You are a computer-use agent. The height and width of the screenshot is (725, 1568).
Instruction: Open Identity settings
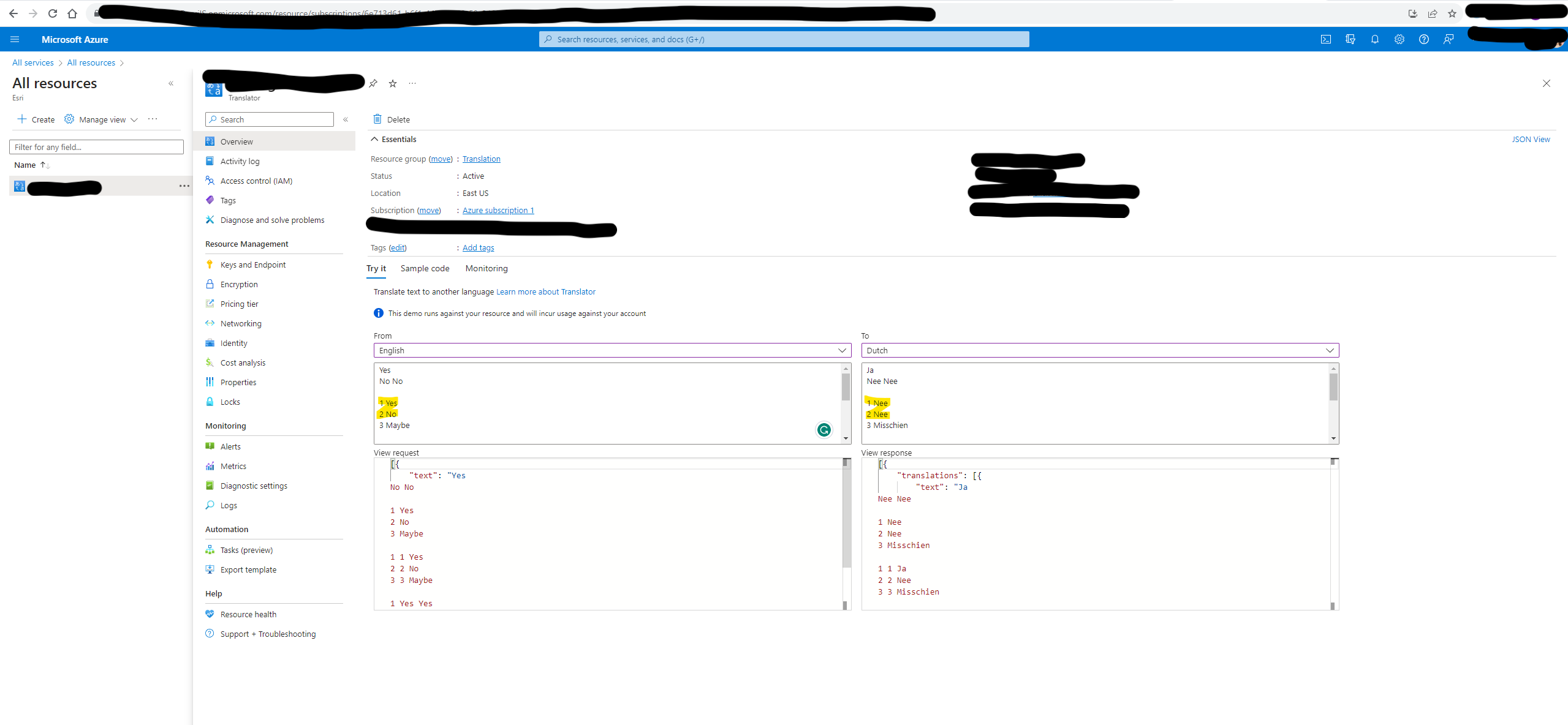tap(233, 343)
